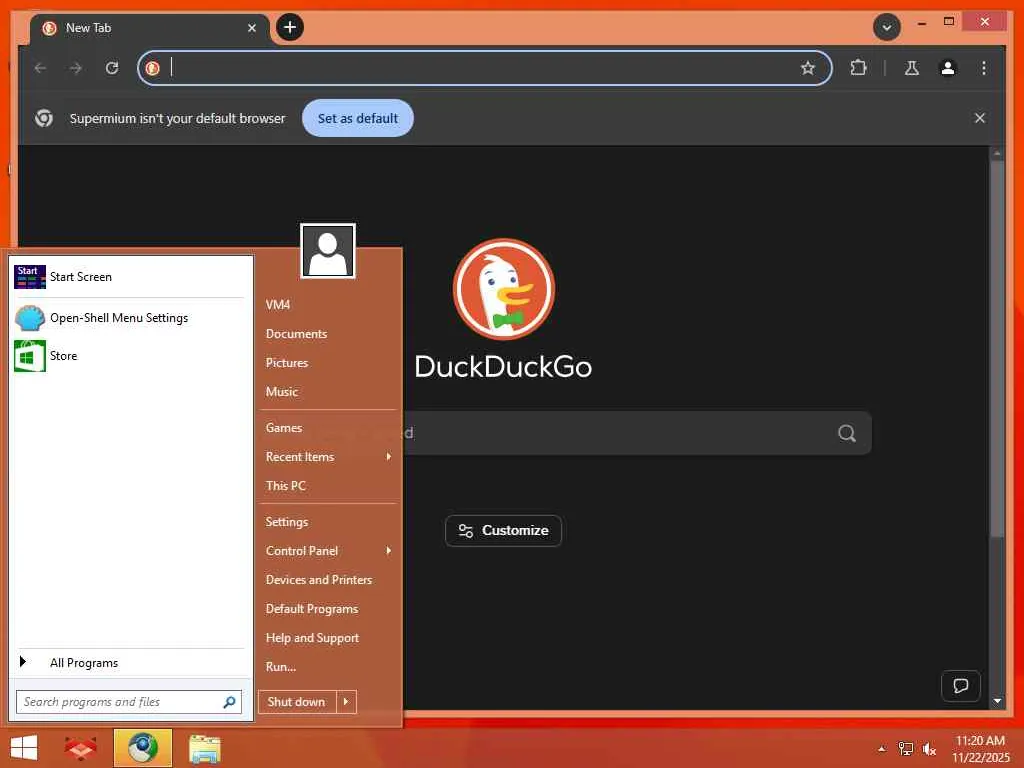
Task: Click the muted volume tray icon
Action: [929, 749]
